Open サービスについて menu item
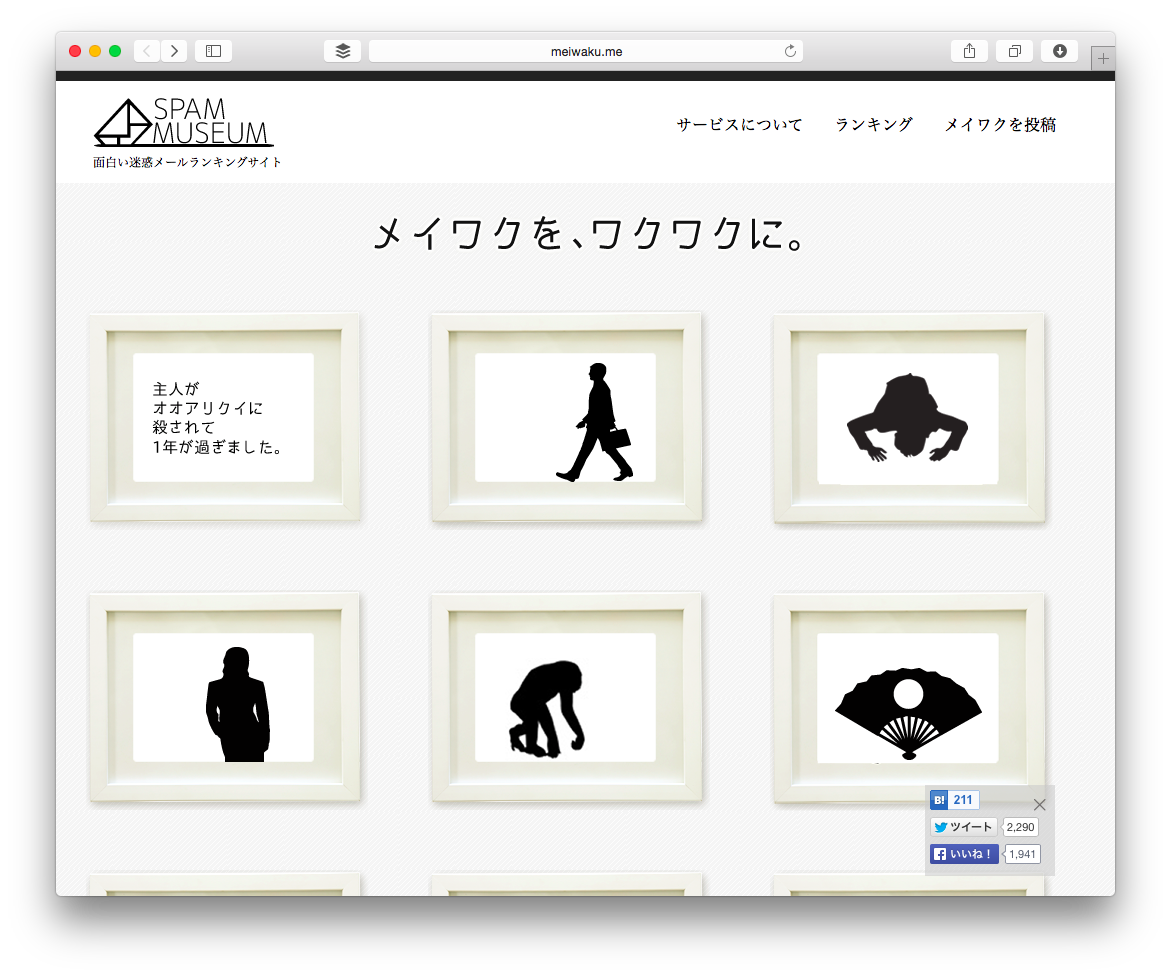 click(x=739, y=125)
